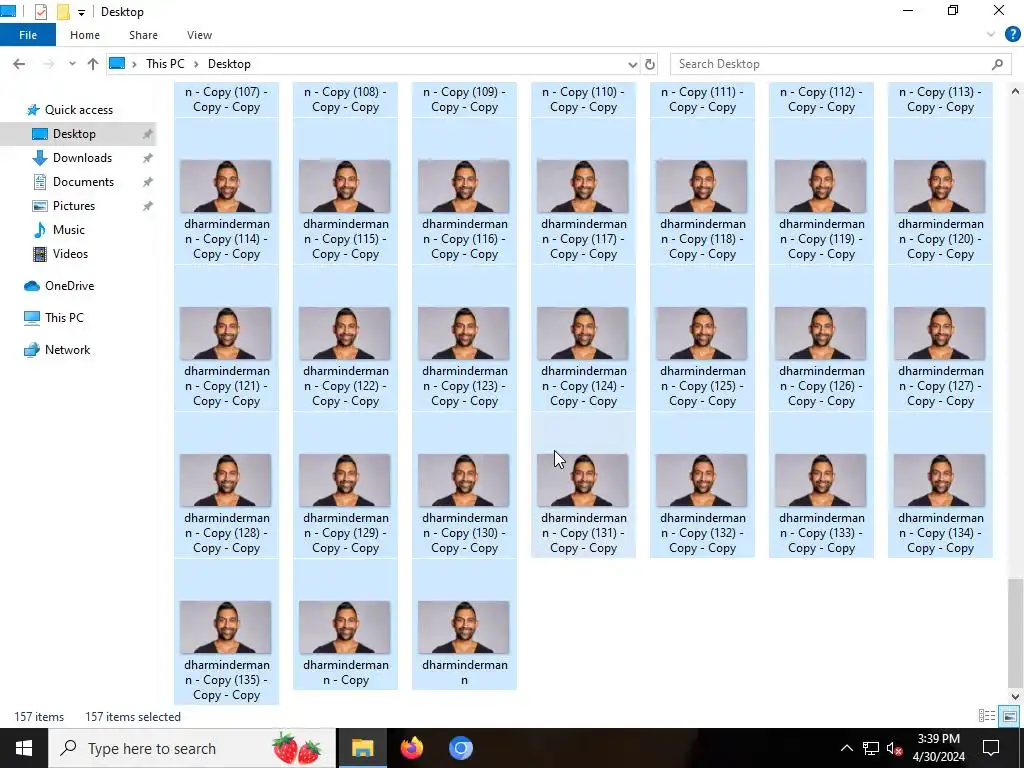1024x768 pixels.
Task: Refresh the Desktop folder view
Action: [x=650, y=64]
